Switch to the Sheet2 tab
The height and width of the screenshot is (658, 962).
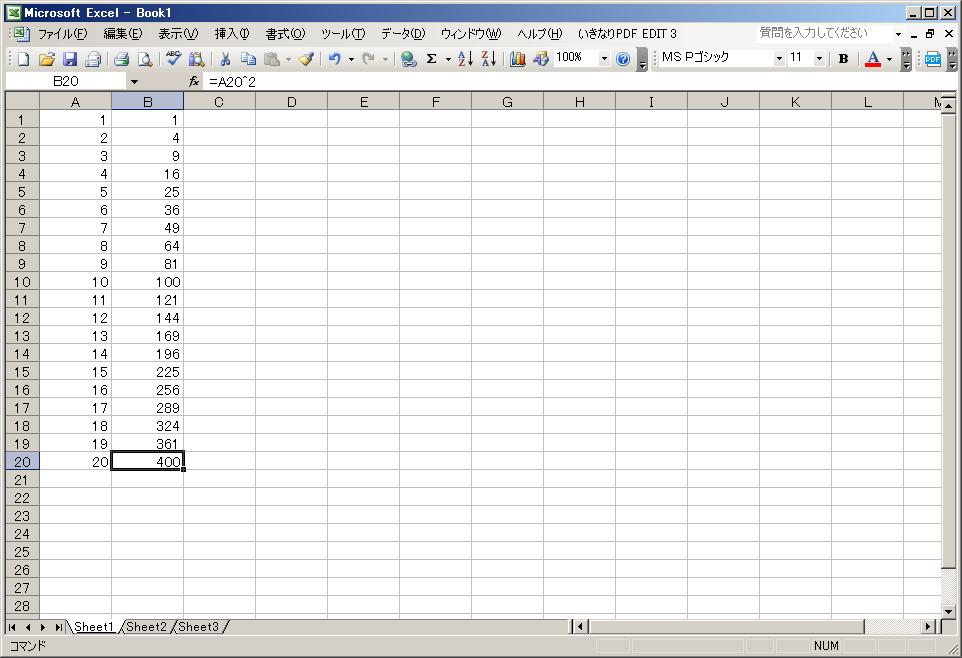146,627
